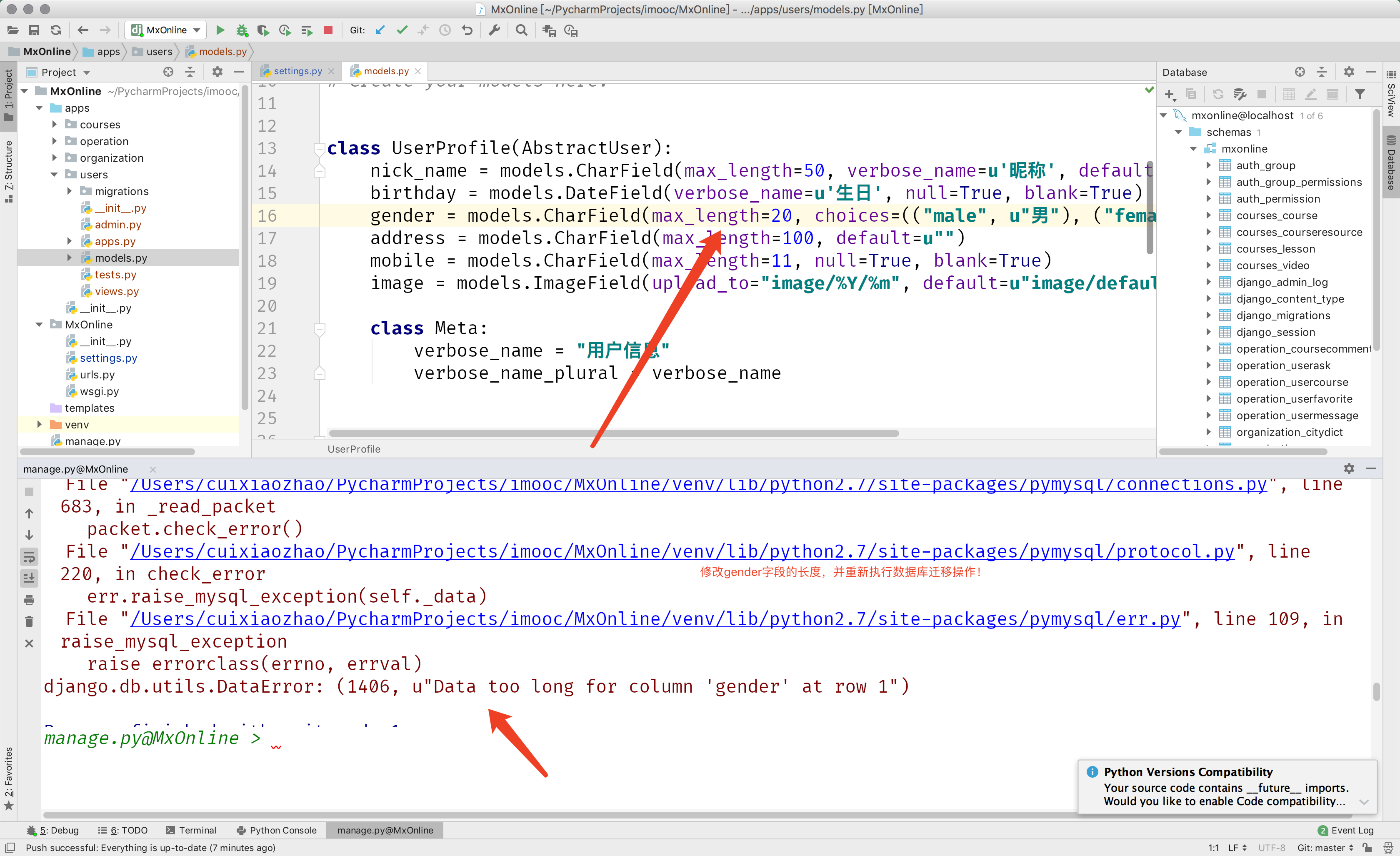Toggle scroll to end in console

click(29, 578)
